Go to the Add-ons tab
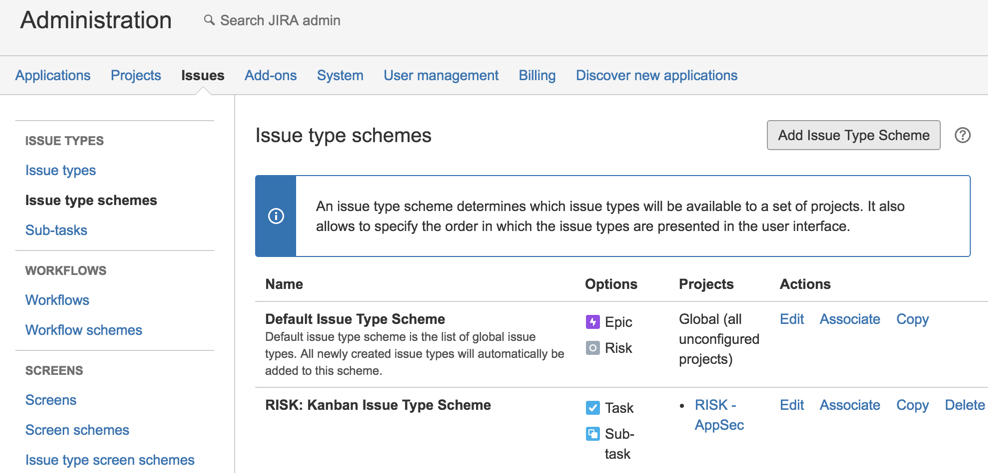Viewport: 988px width, 473px height. pyautogui.click(x=270, y=75)
